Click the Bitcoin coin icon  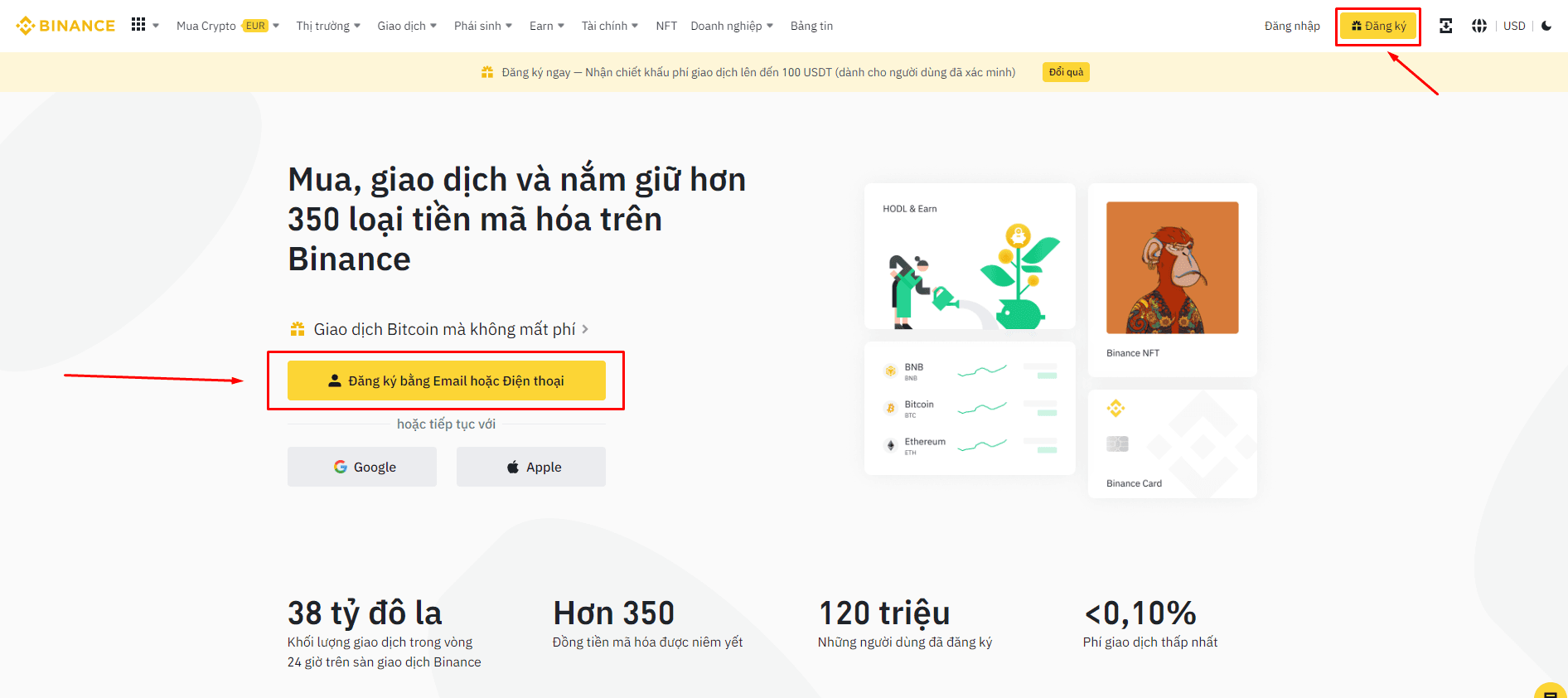(x=890, y=408)
